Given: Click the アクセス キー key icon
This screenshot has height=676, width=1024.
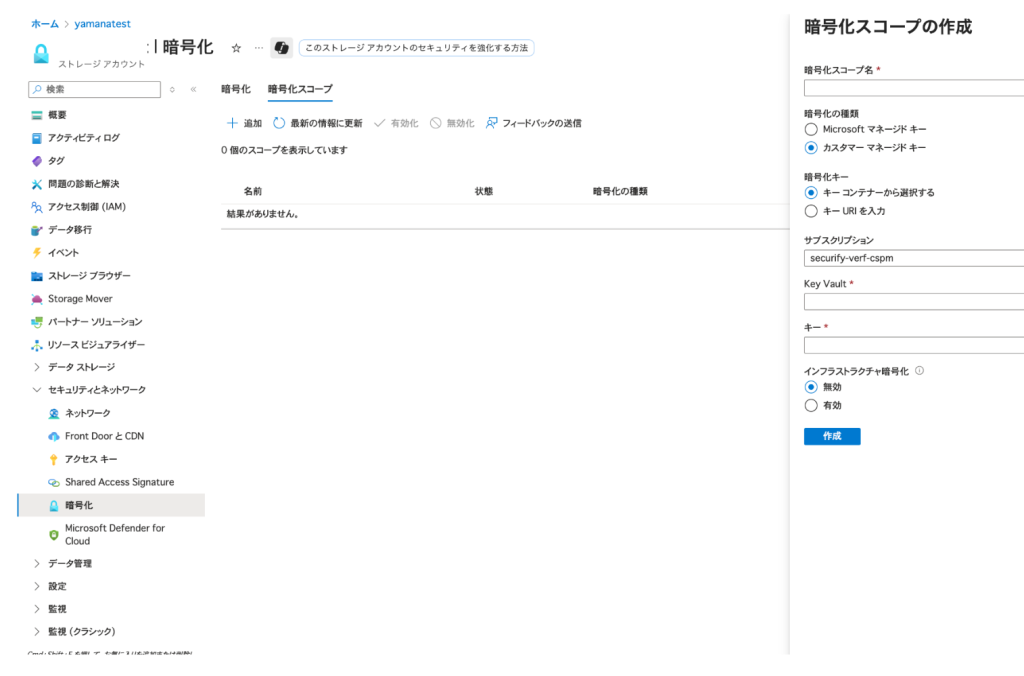Looking at the screenshot, I should click(54, 459).
